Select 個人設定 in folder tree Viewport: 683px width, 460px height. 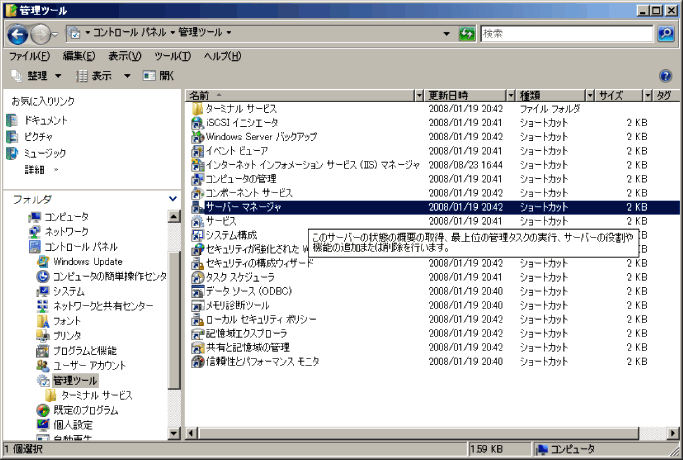coord(73,425)
